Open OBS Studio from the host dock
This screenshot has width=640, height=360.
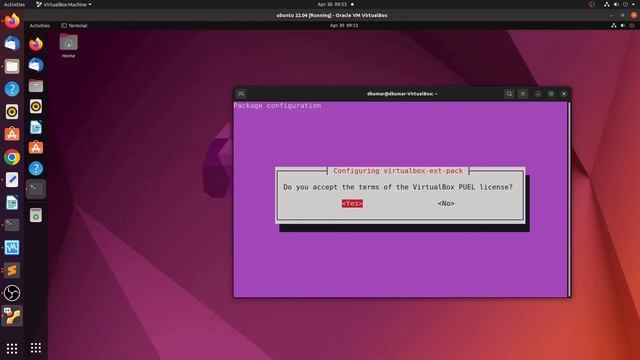click(x=12, y=293)
